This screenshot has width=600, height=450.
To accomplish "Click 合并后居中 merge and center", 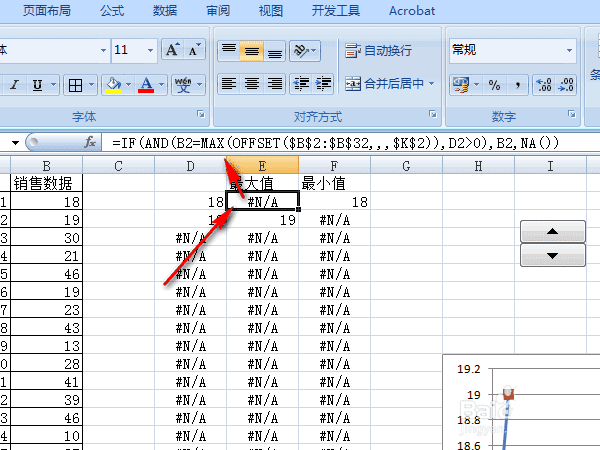I will (384, 83).
